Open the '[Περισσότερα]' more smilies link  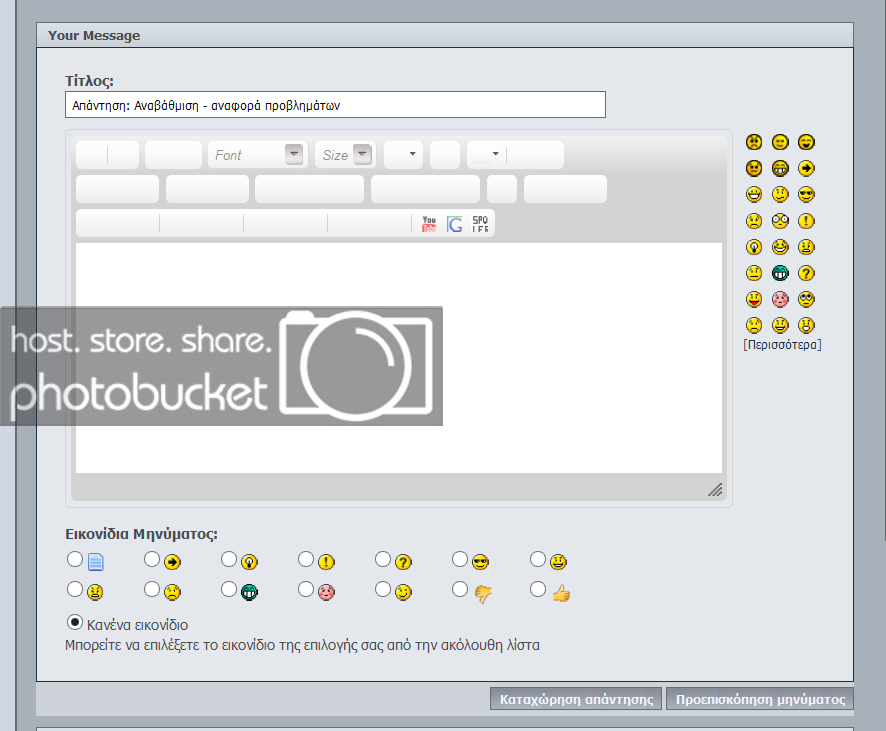(x=782, y=345)
